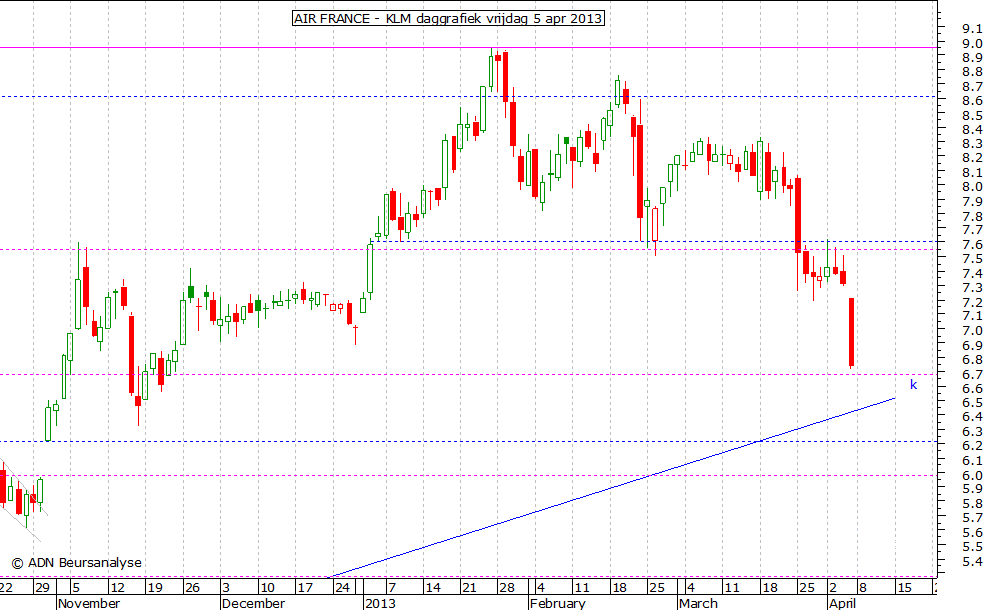Click the 5.4 price axis value

click(971, 561)
